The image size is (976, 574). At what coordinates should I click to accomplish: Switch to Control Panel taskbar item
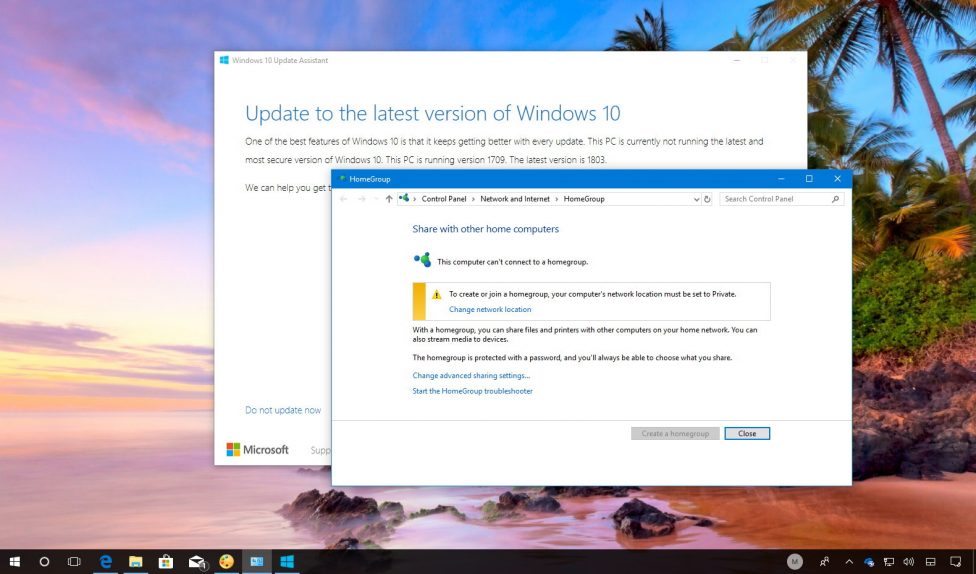tap(256, 562)
